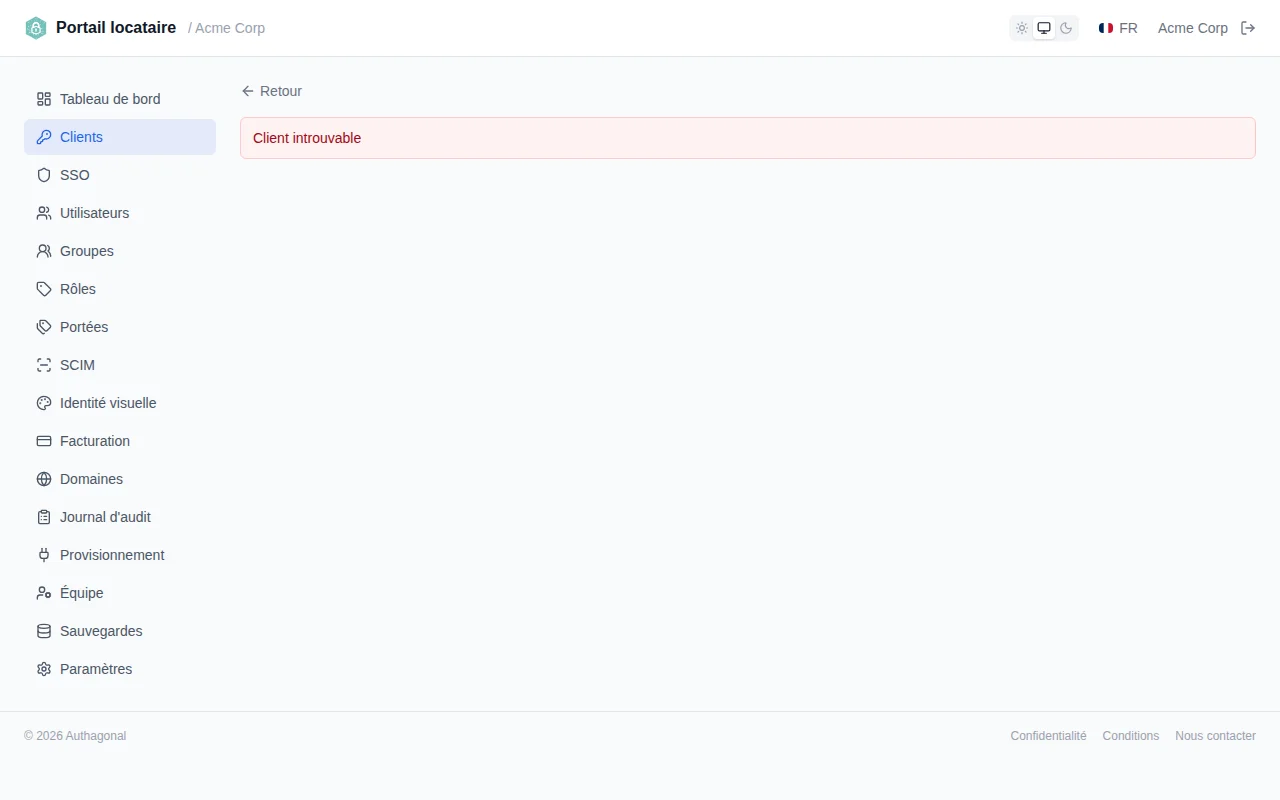Viewport: 1280px width, 800px height.
Task: Open the SSO menu label
Action: tap(75, 175)
